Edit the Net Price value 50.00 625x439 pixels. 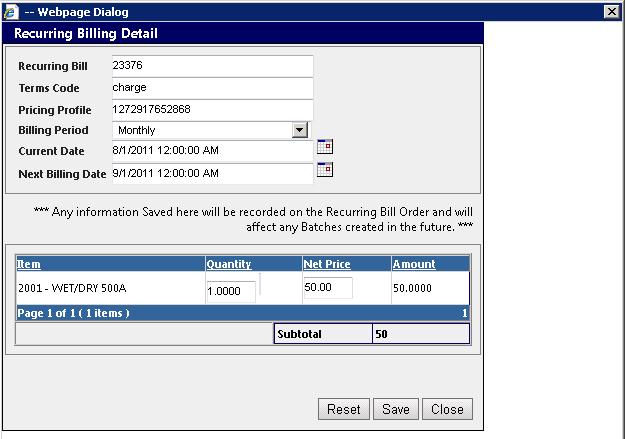point(327,288)
